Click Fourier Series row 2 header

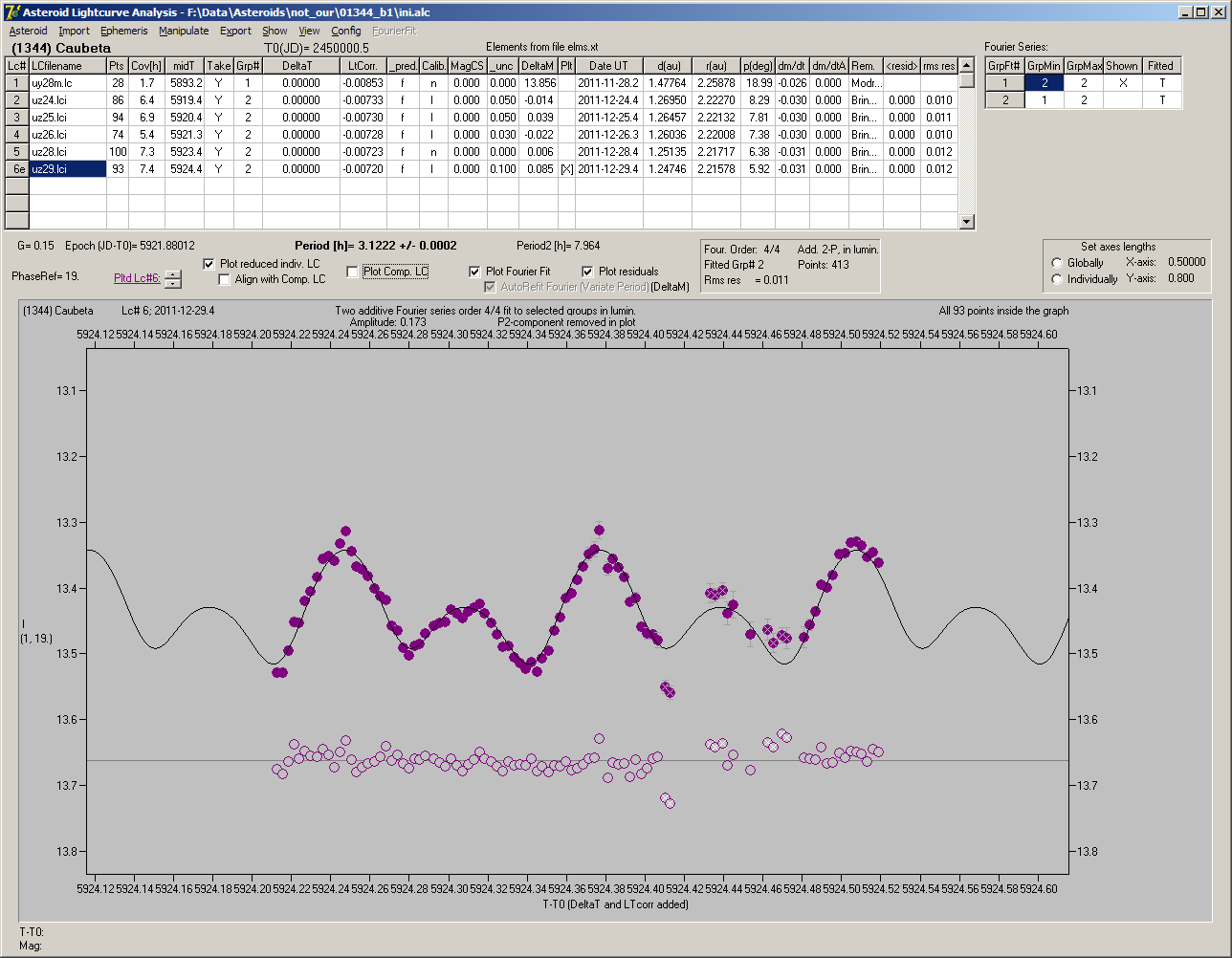1005,99
